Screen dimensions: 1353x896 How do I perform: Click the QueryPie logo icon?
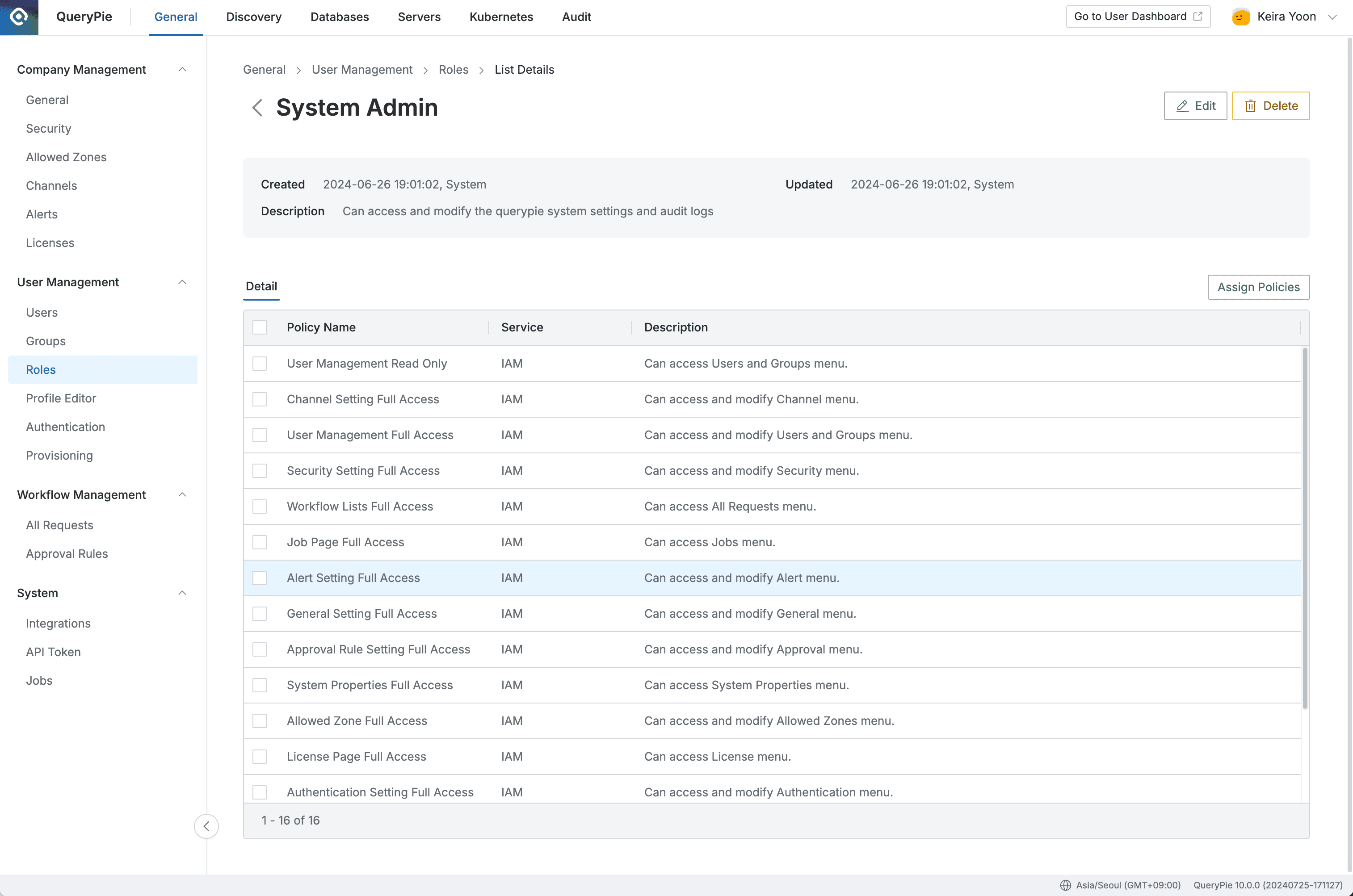coord(19,17)
